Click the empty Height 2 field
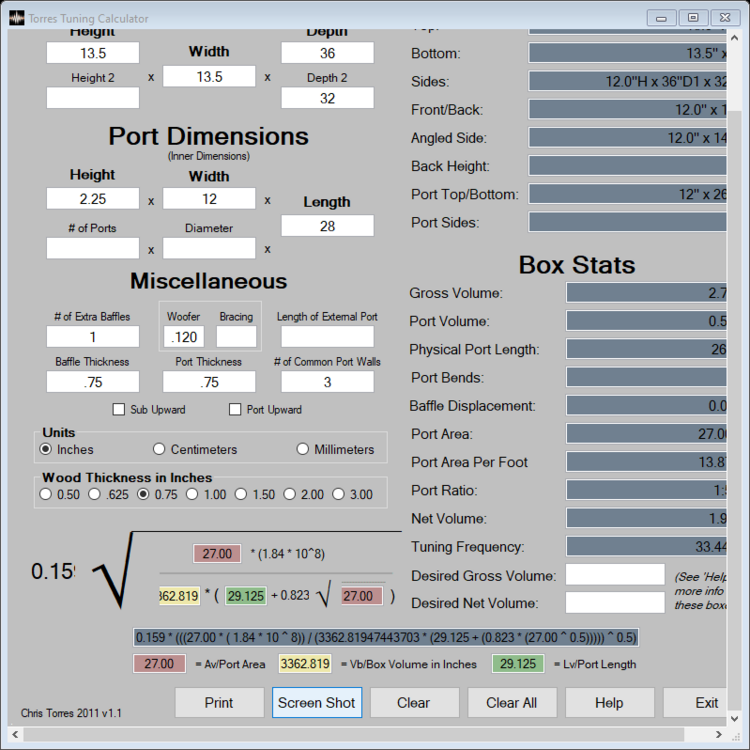The width and height of the screenshot is (750, 750). point(93,98)
